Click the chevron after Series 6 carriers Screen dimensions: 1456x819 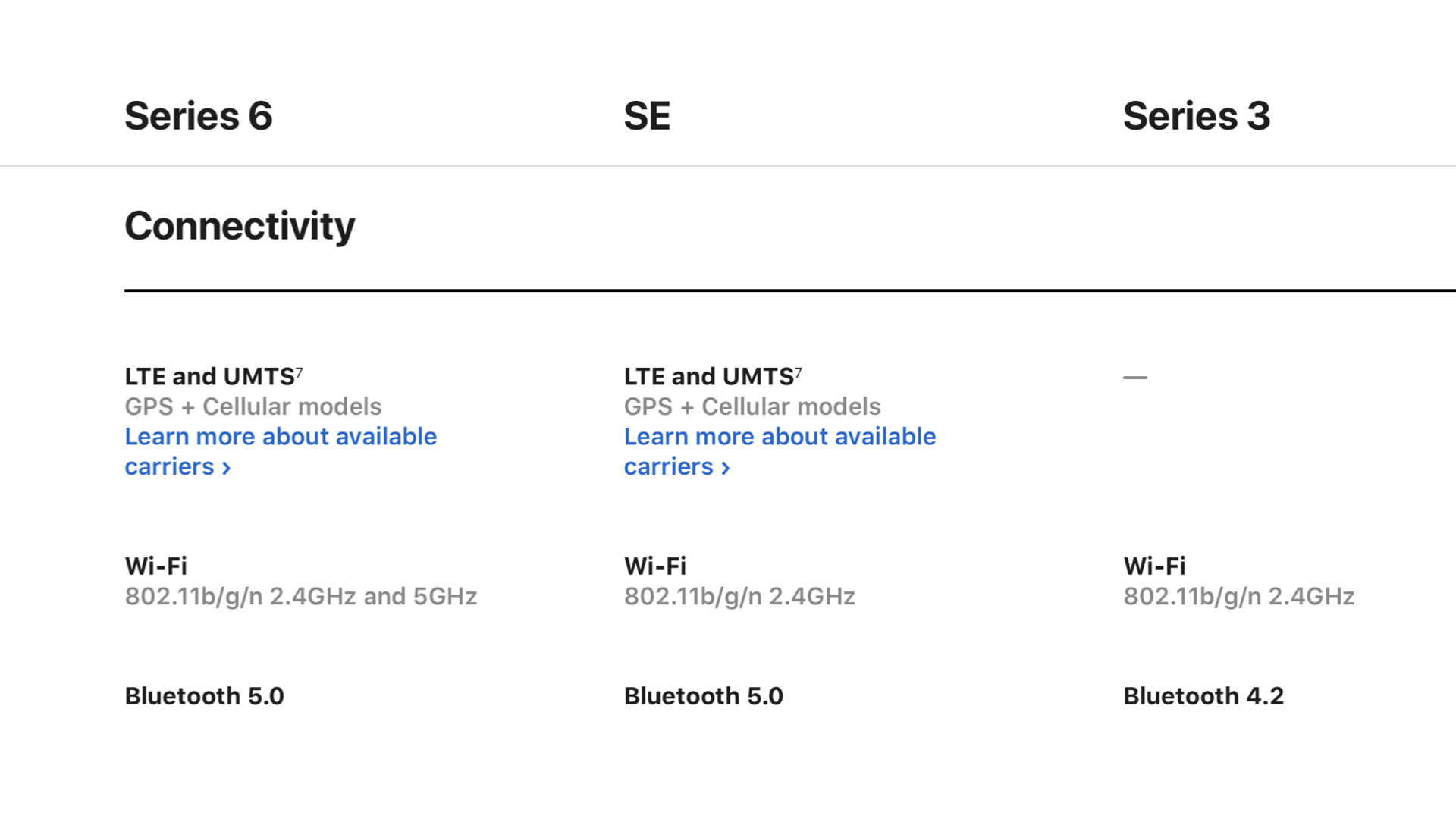coord(226,468)
